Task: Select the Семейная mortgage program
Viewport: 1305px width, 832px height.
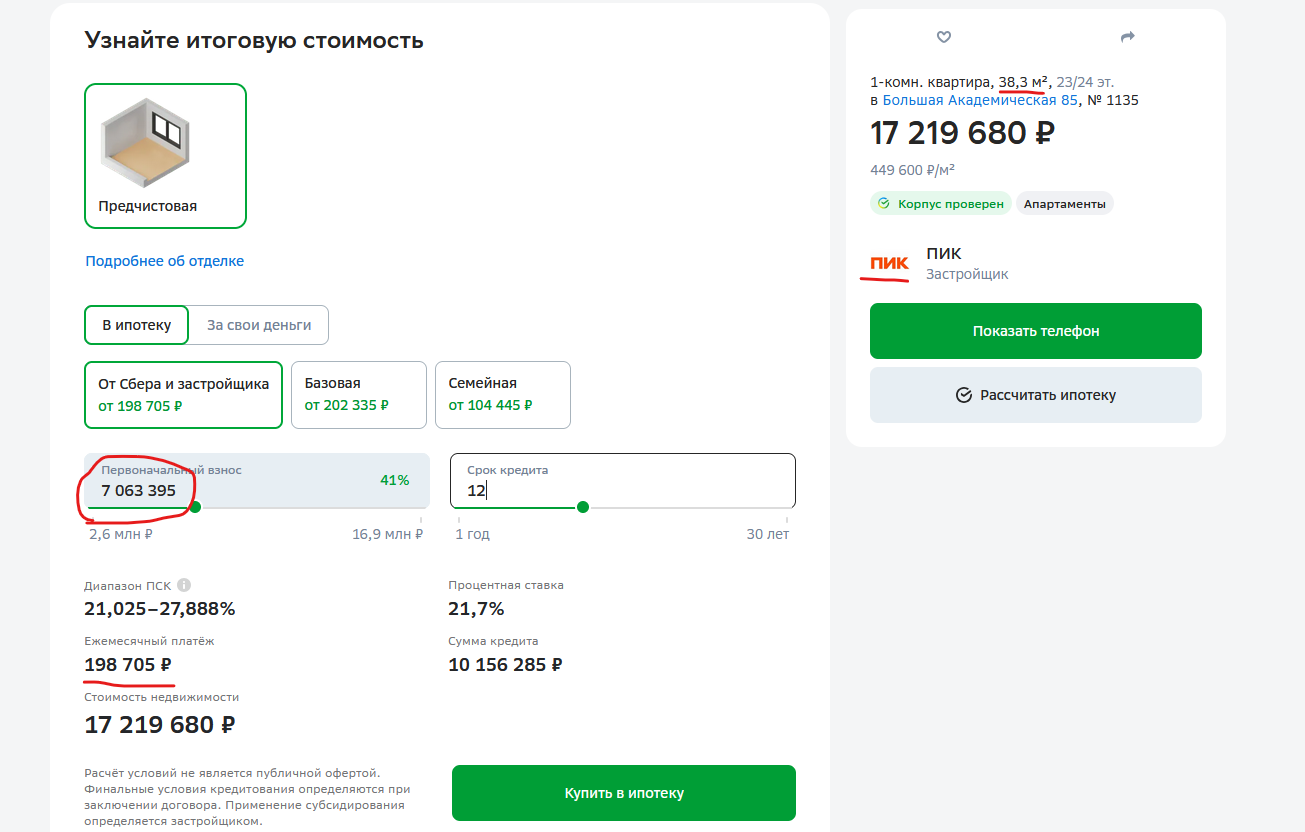Action: (502, 395)
